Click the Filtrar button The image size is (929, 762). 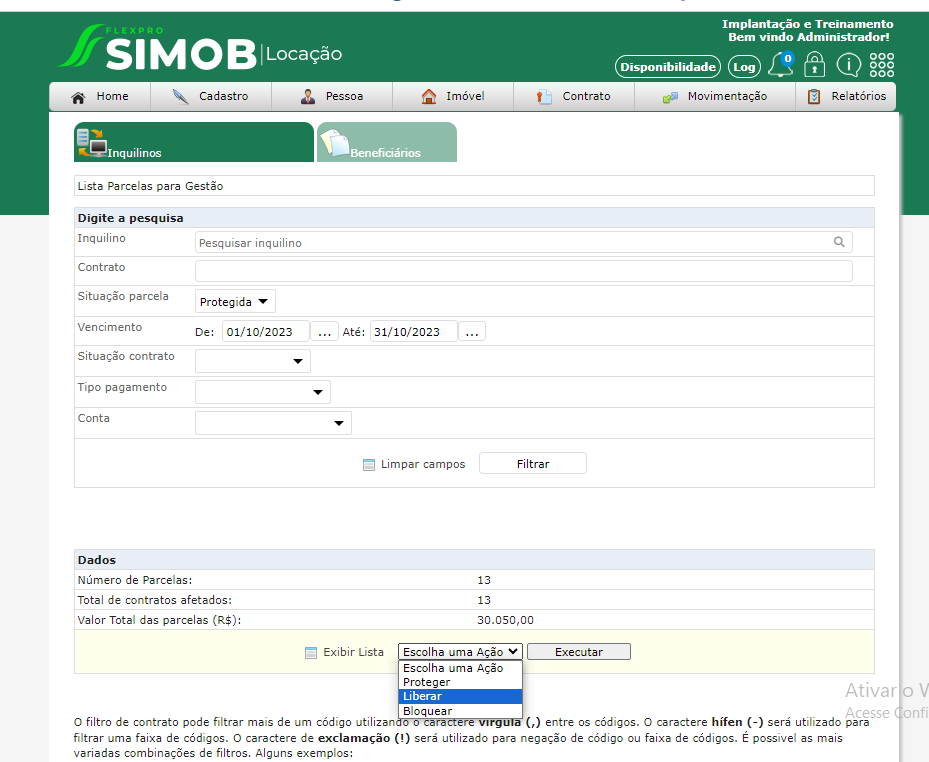pos(533,464)
